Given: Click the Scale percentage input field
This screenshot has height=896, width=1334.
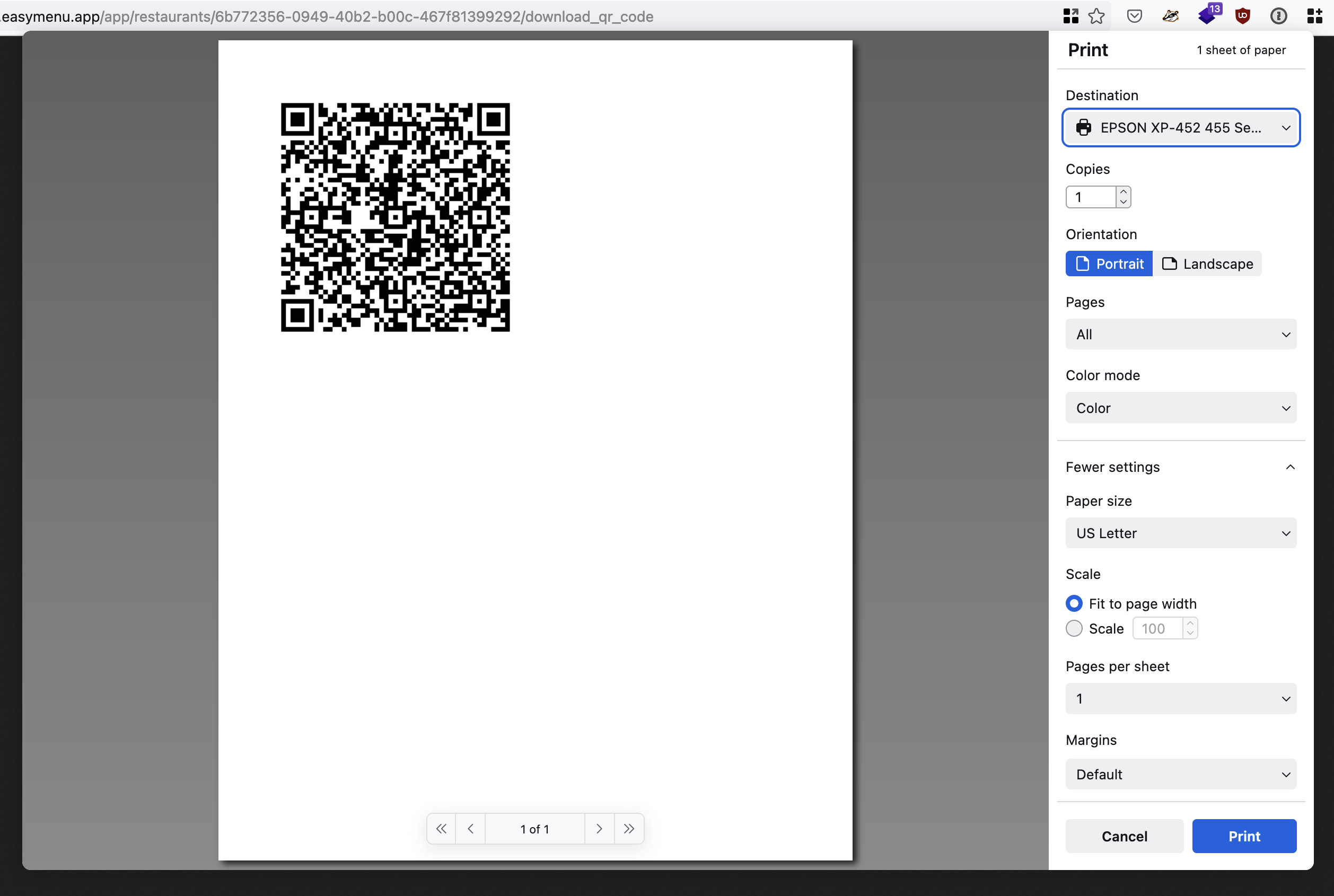Looking at the screenshot, I should pyautogui.click(x=1158, y=629).
